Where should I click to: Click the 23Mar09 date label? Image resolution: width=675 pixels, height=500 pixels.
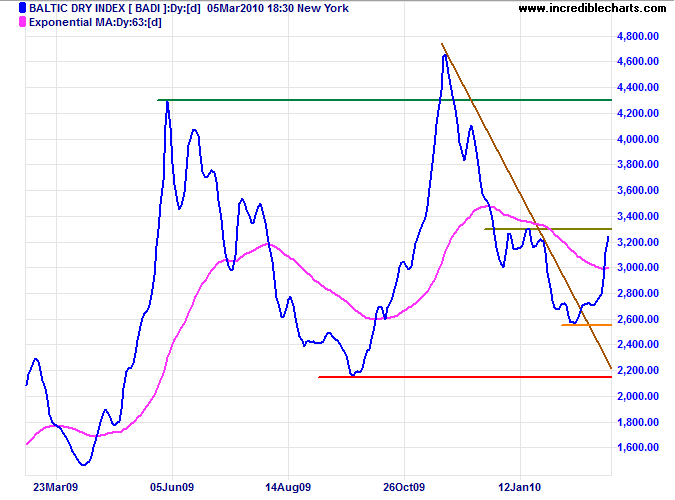pos(50,489)
